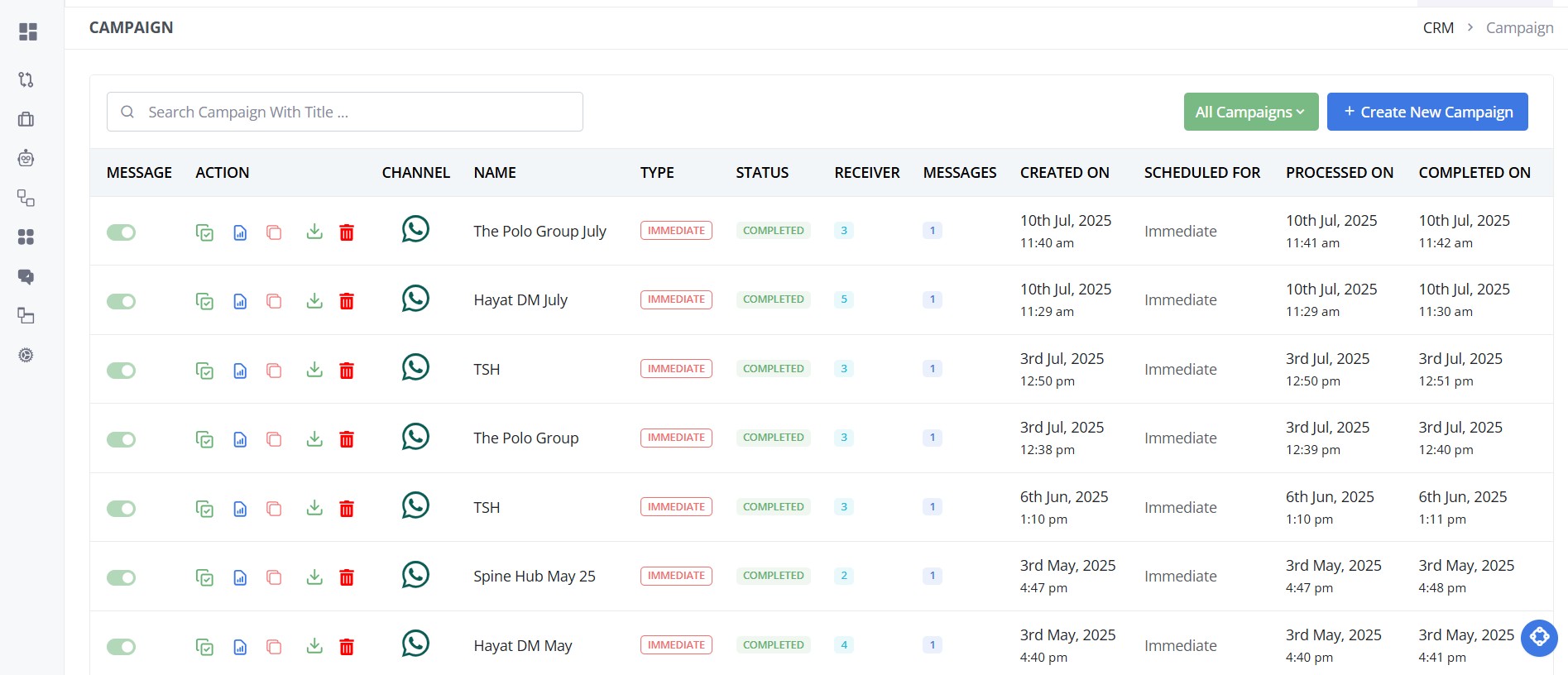Download the Hayat DM July campaign report
This screenshot has width=1568, height=675.
[x=314, y=301]
